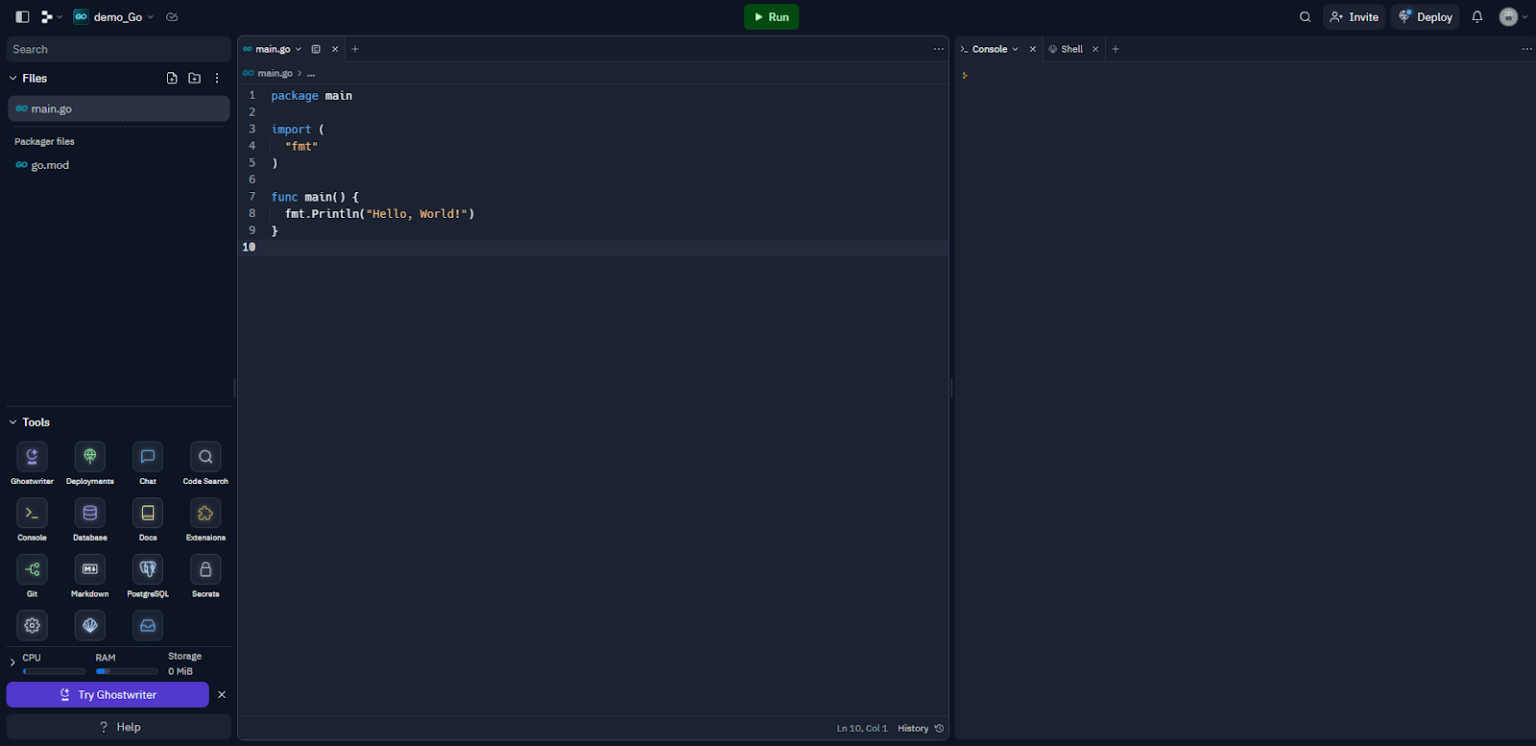The height and width of the screenshot is (746, 1536).
Task: Toggle the left sidebar panel
Action: tap(22, 17)
